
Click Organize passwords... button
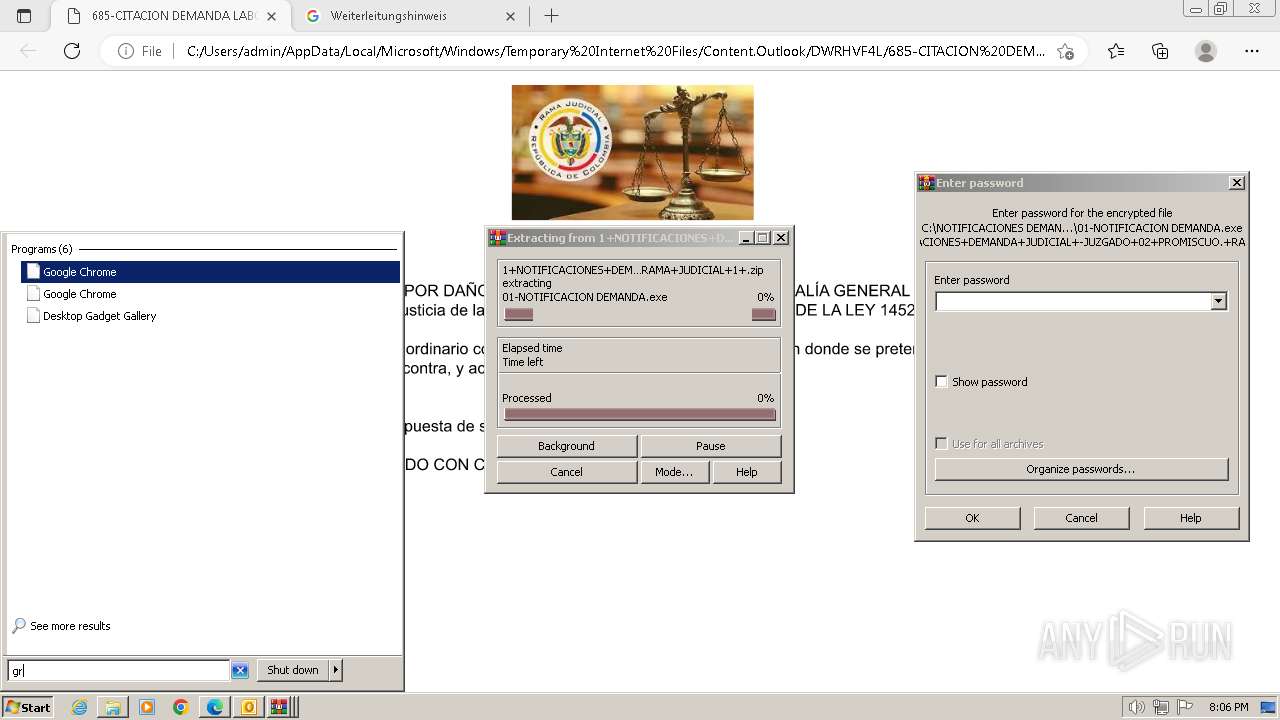(1081, 469)
